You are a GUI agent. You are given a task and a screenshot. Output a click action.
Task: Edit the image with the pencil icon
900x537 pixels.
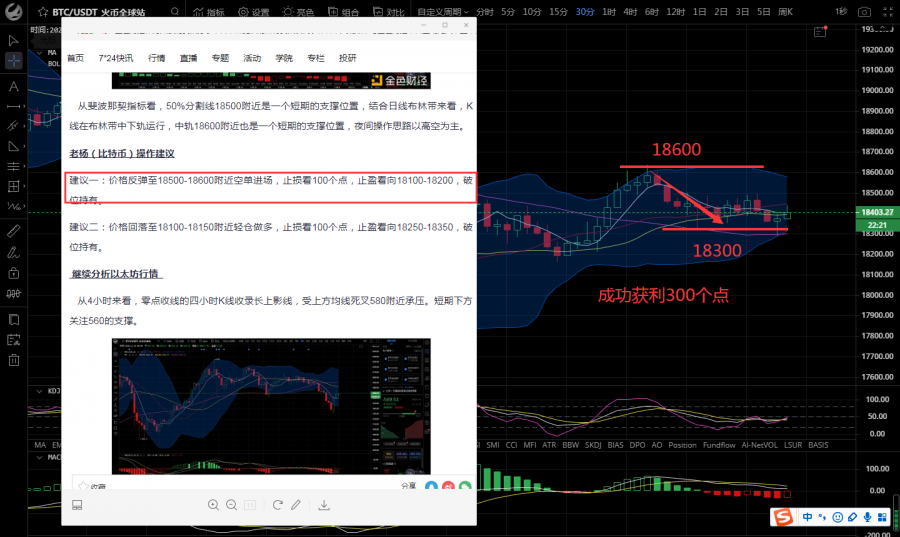pyautogui.click(x=296, y=505)
